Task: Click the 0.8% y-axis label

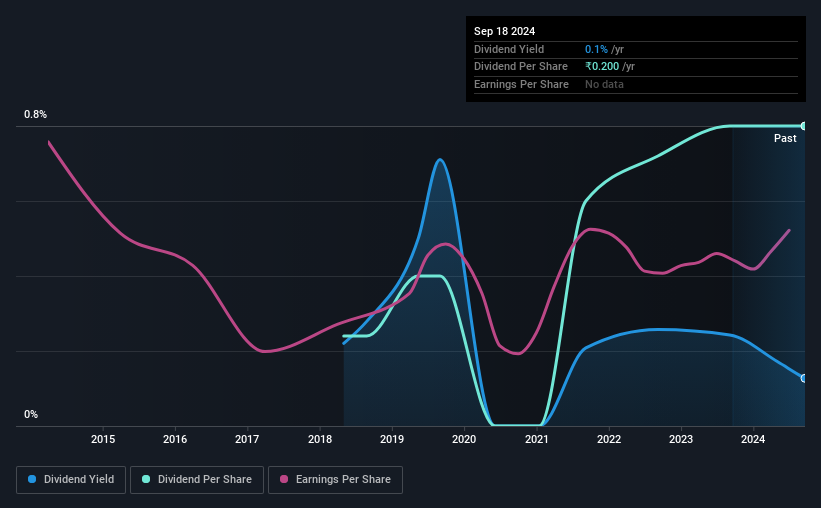Action: click(x=35, y=114)
